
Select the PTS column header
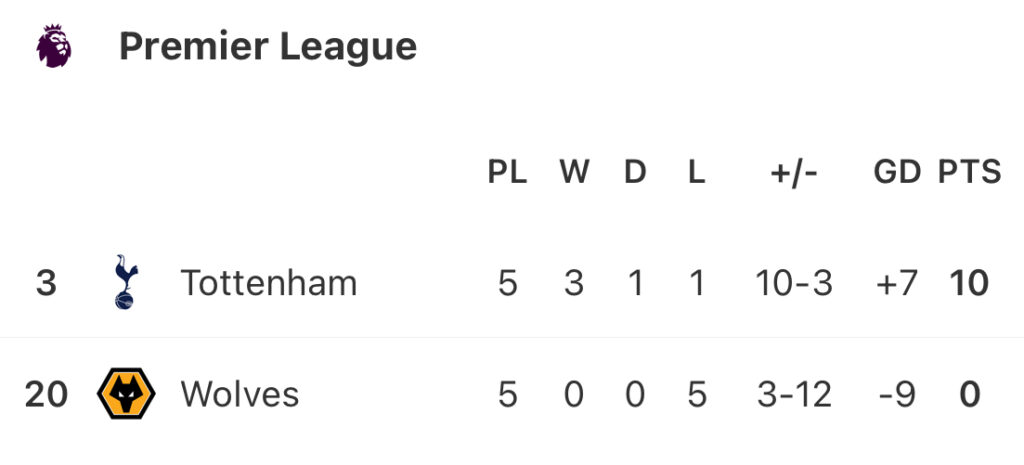click(x=970, y=172)
